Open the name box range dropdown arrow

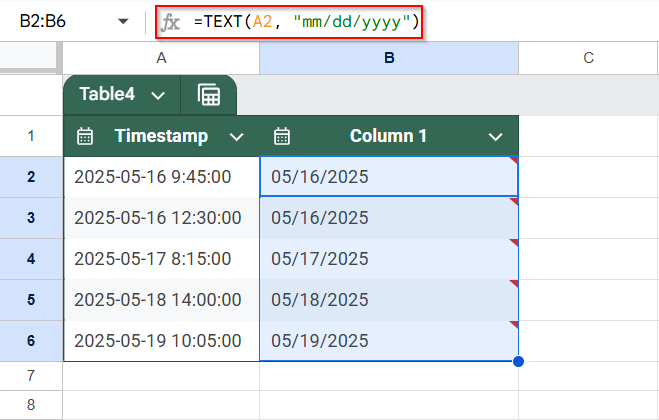pos(123,21)
